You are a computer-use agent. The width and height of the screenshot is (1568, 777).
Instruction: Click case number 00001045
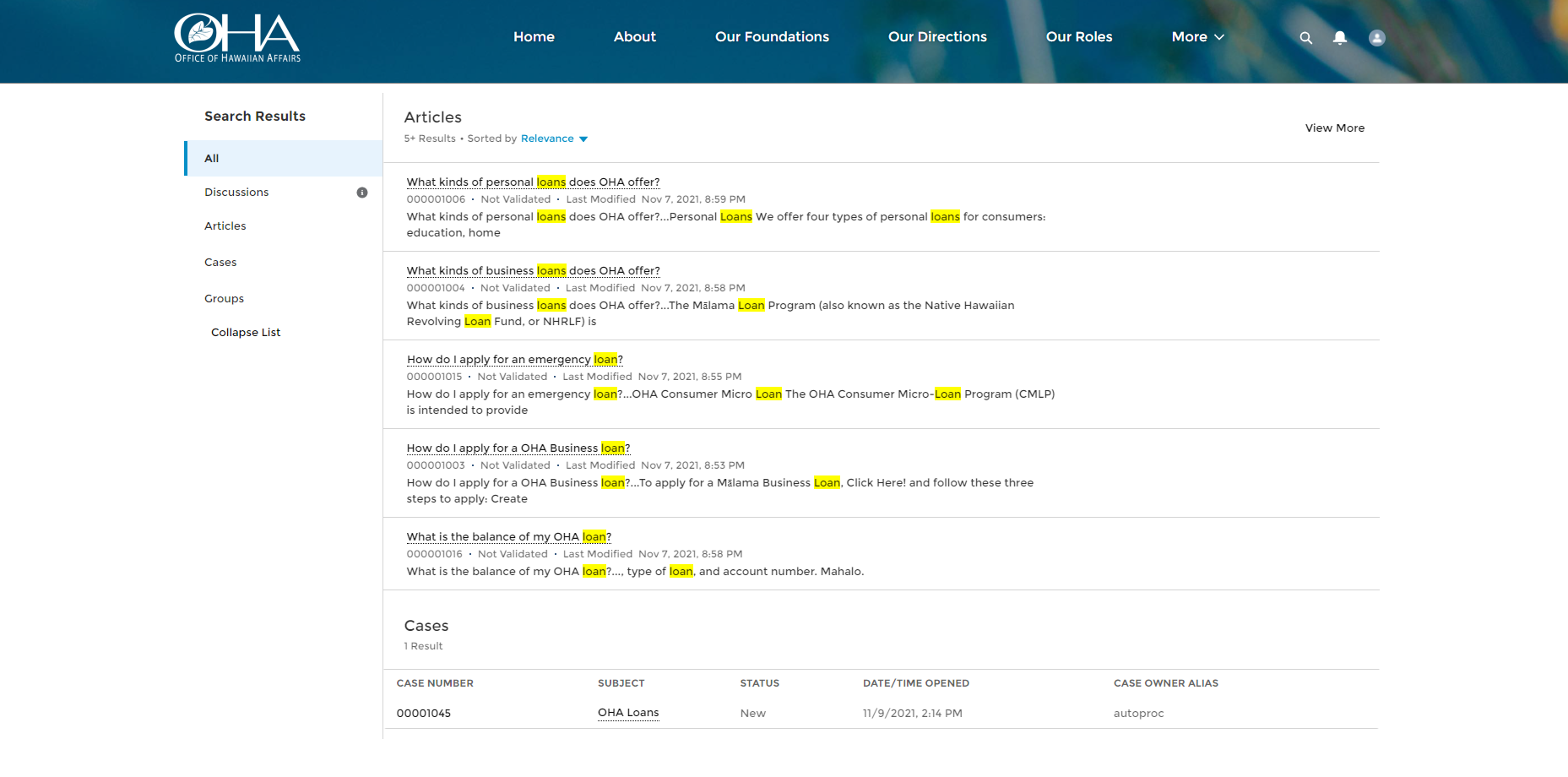tap(424, 714)
